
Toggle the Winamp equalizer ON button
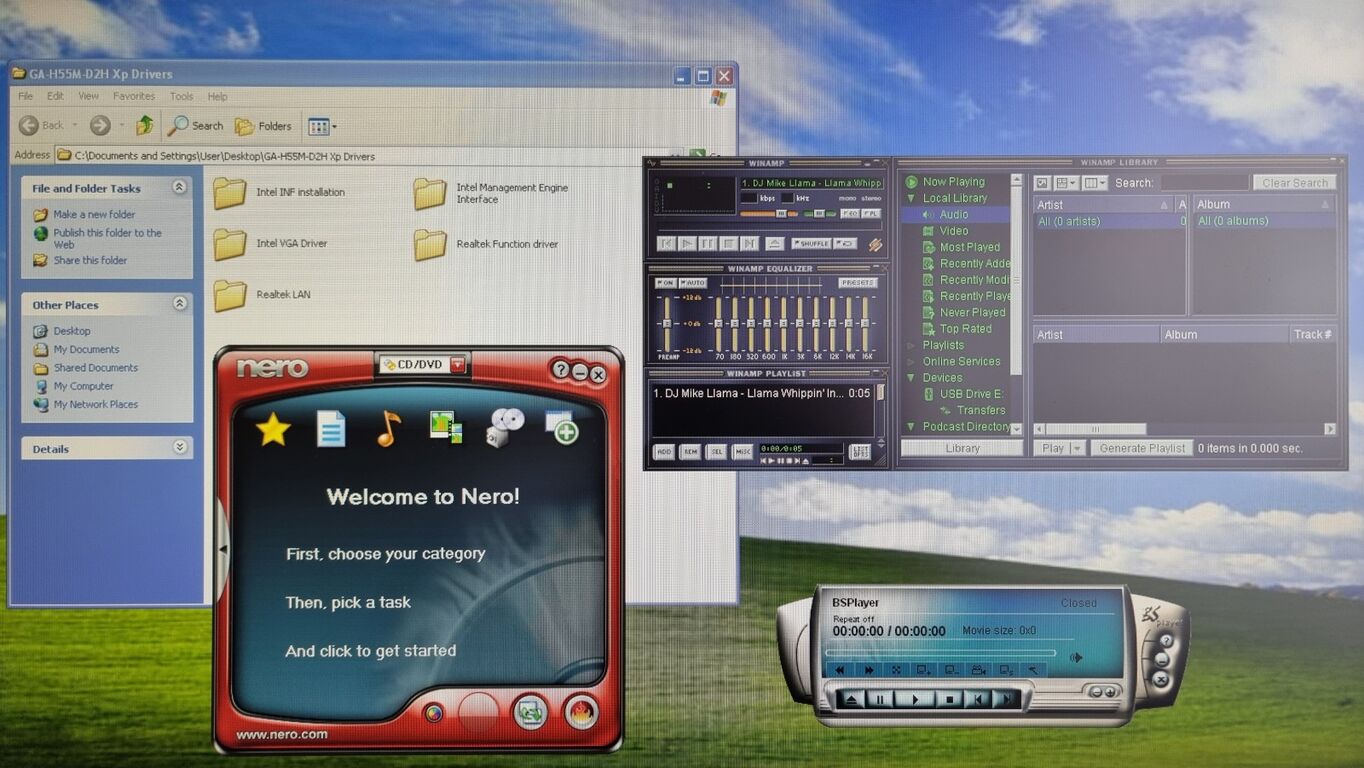coord(665,283)
